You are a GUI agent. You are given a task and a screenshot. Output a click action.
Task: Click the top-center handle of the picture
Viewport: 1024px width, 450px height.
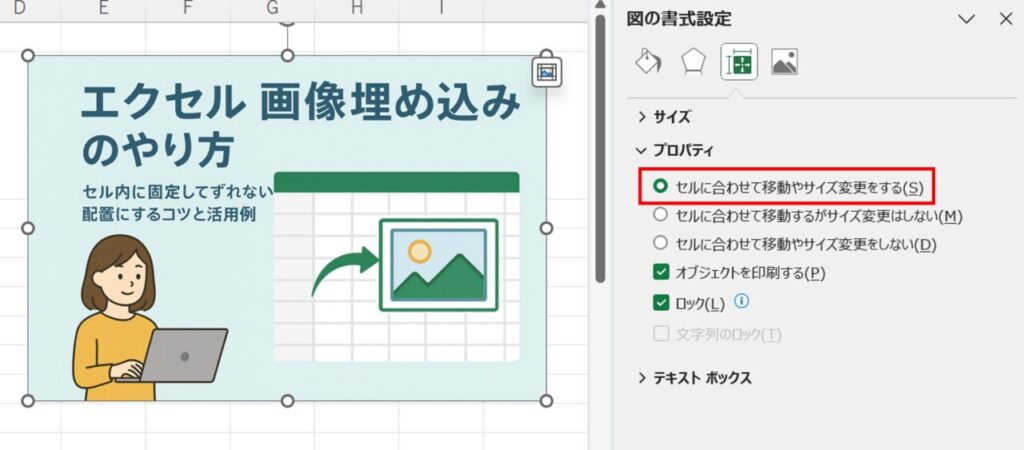[x=287, y=56]
